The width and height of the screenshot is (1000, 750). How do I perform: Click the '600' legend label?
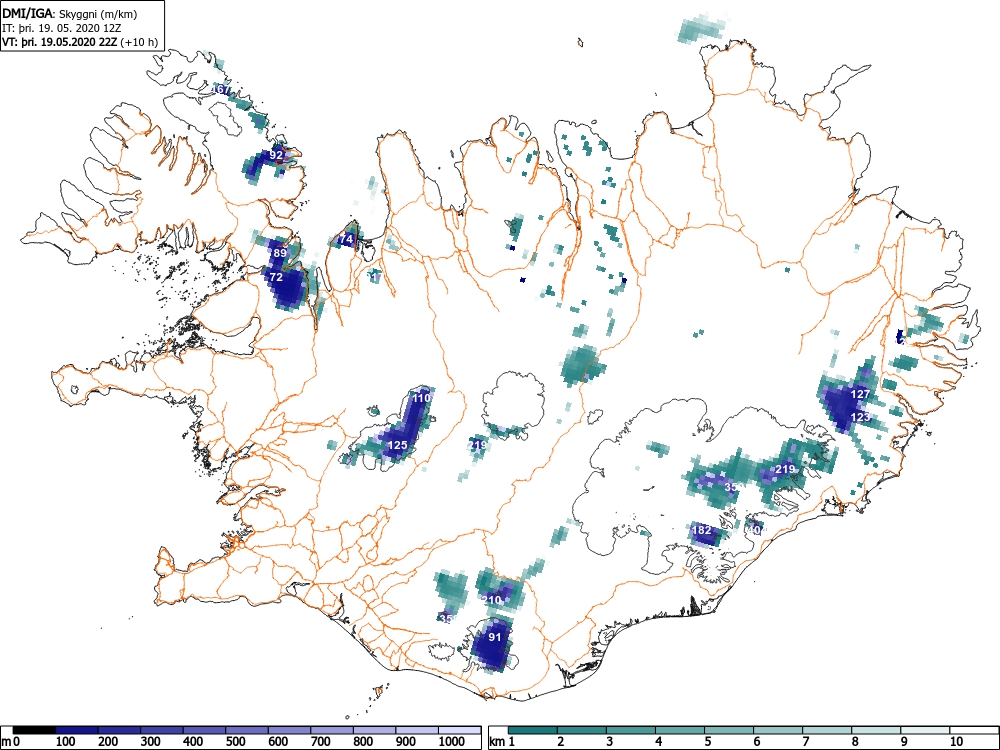(279, 741)
